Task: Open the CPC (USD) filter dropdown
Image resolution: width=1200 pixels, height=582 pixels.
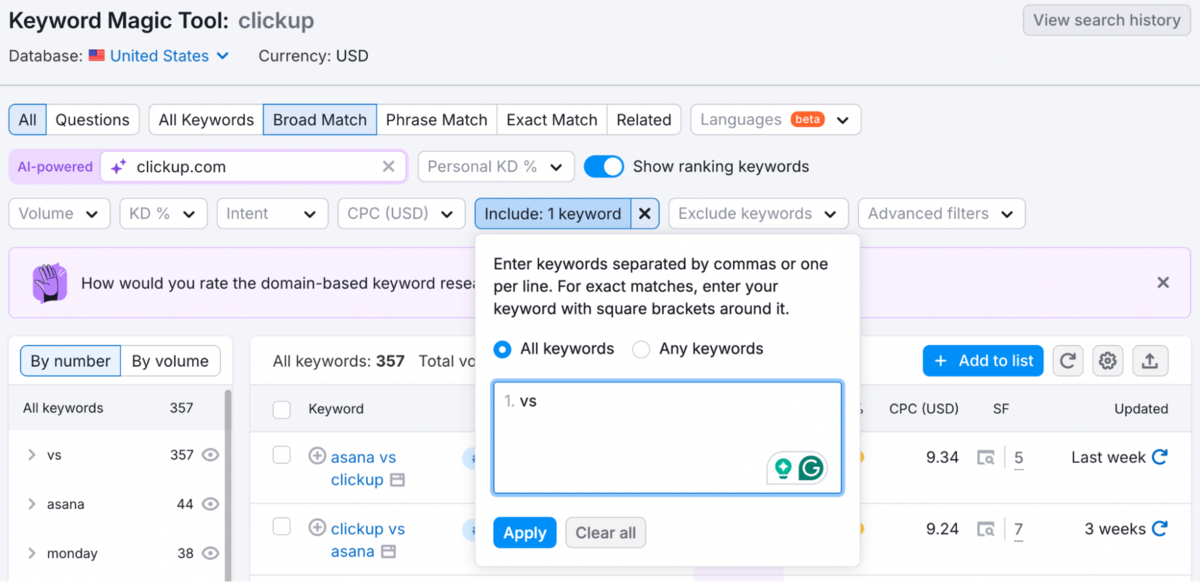Action: click(401, 213)
